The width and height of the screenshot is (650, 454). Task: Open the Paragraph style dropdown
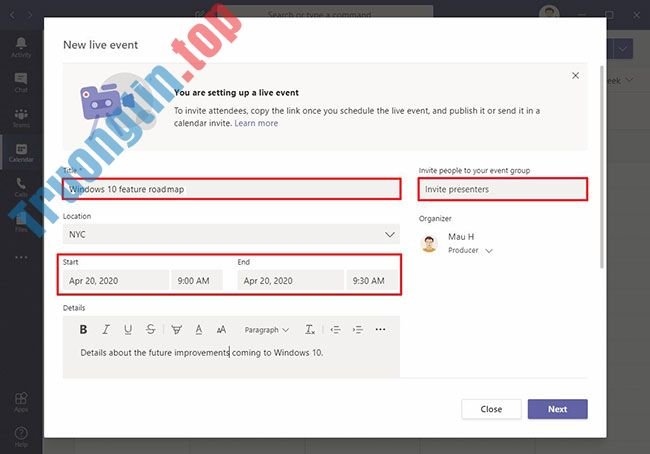click(x=266, y=330)
